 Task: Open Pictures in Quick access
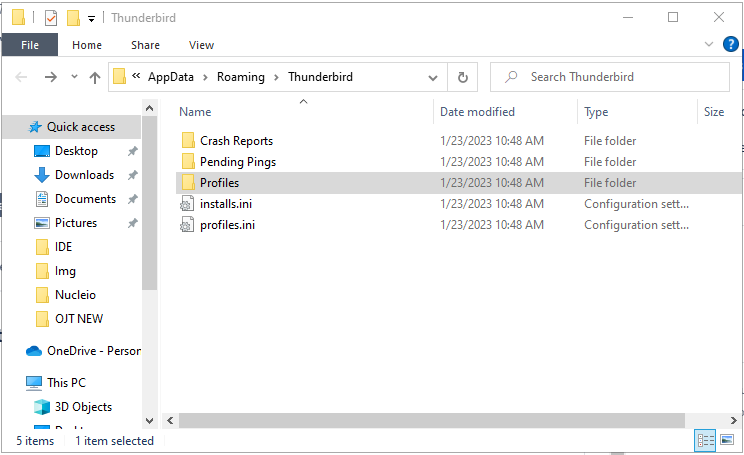tap(76, 223)
